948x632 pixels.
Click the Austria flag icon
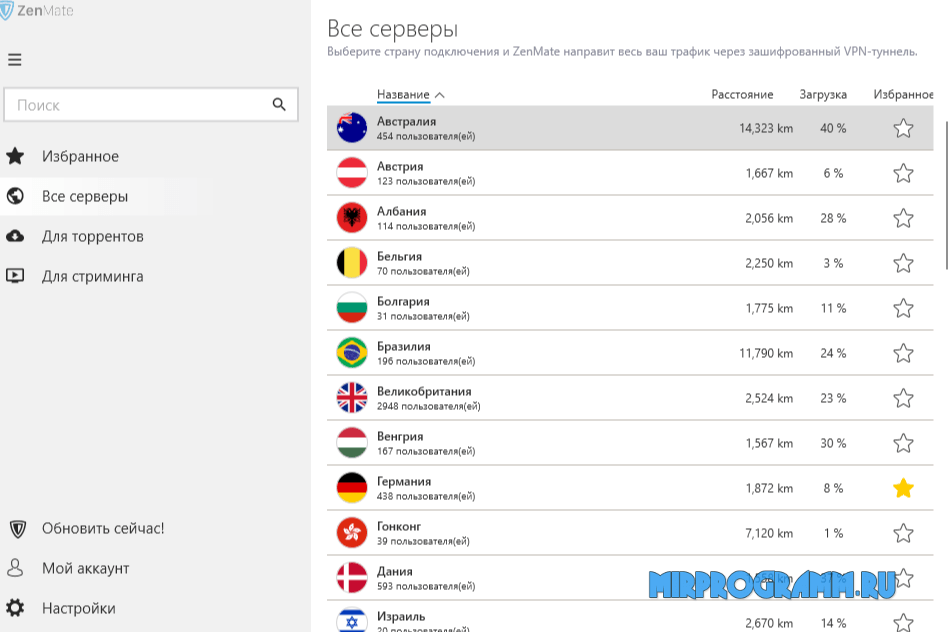[352, 173]
